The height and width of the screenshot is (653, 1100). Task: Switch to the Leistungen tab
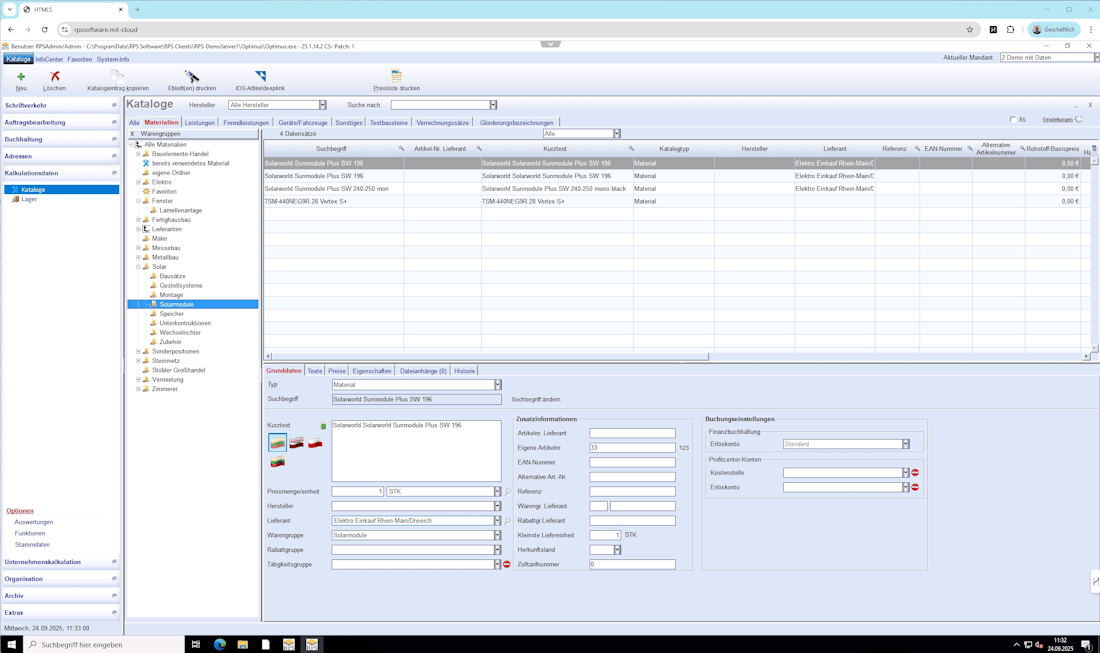(199, 123)
